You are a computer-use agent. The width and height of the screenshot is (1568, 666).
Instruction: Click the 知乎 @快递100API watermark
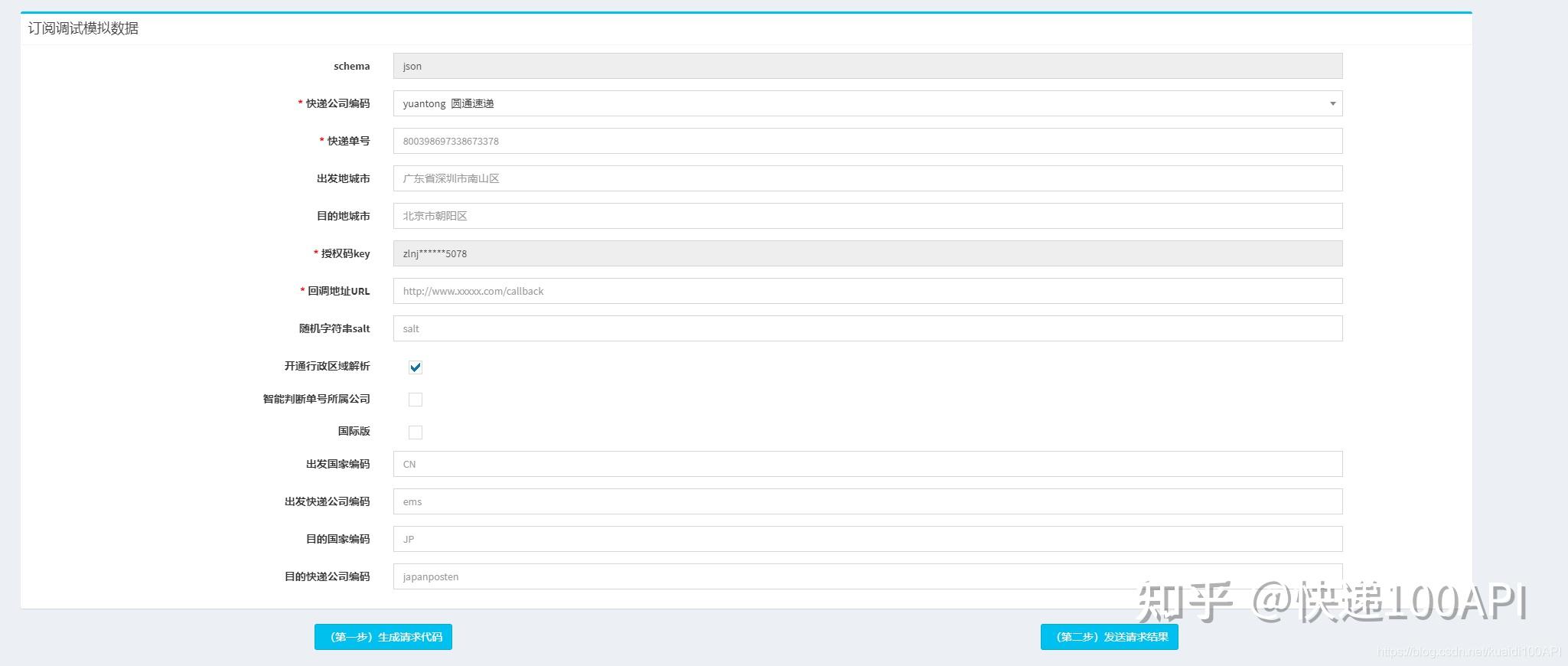pos(1332,602)
